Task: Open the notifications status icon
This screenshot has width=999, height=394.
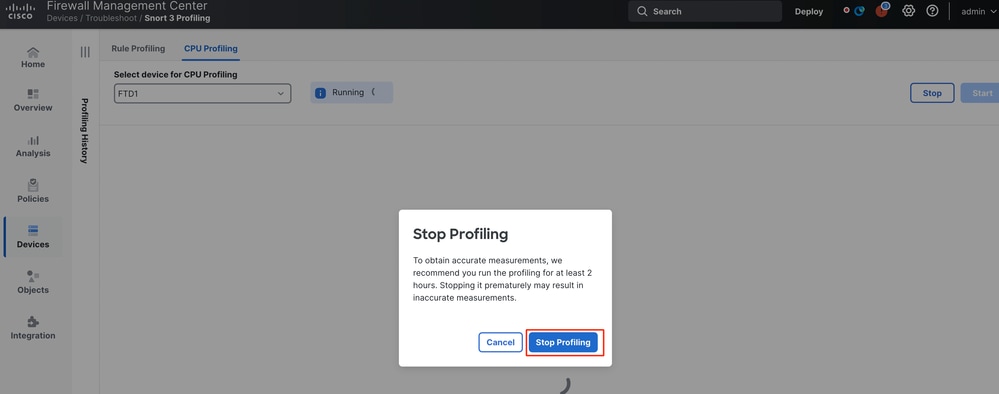Action: pos(859,11)
